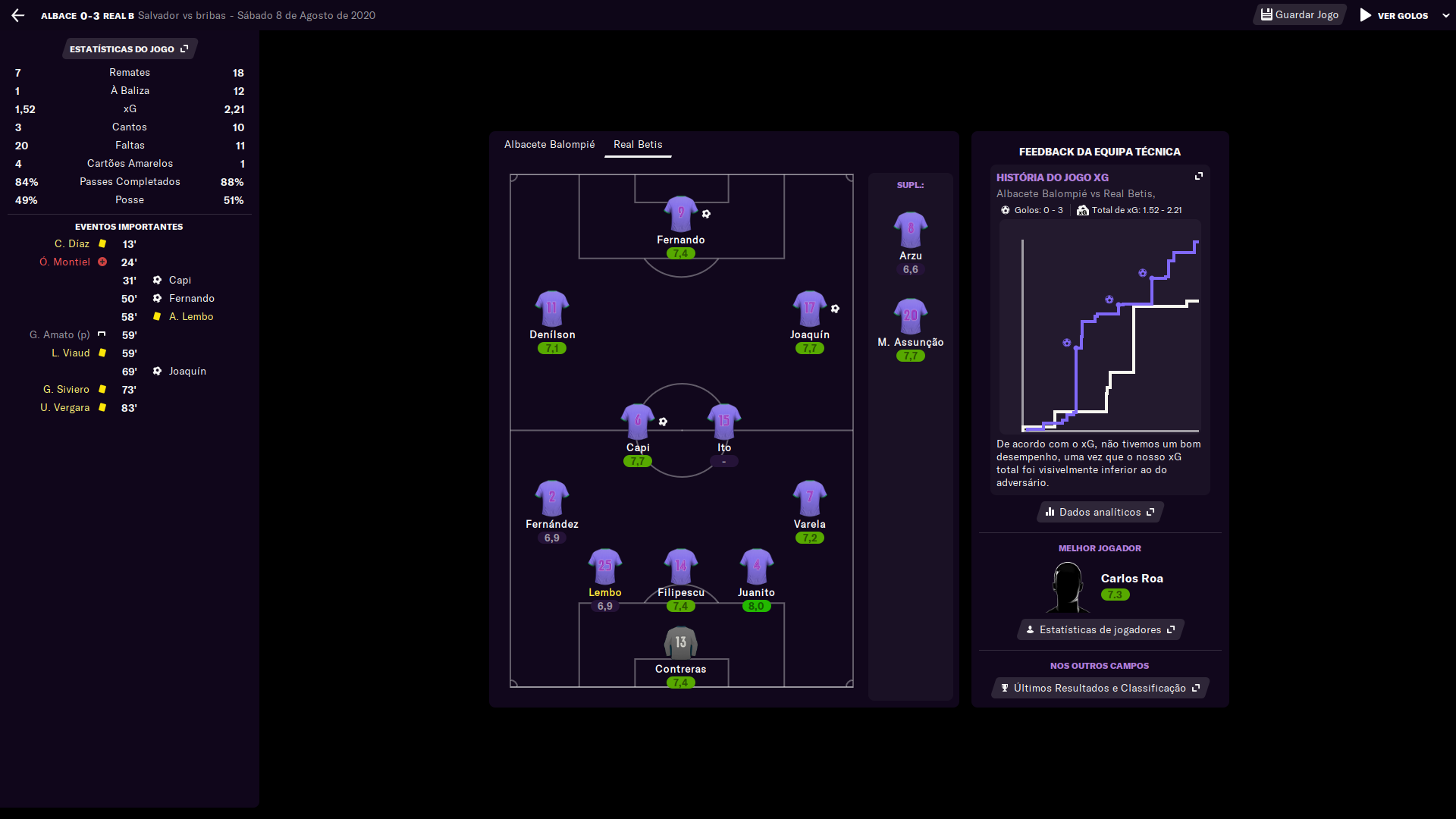This screenshot has width=1456, height=819.
Task: Select the Real Betis tab
Action: [638, 144]
